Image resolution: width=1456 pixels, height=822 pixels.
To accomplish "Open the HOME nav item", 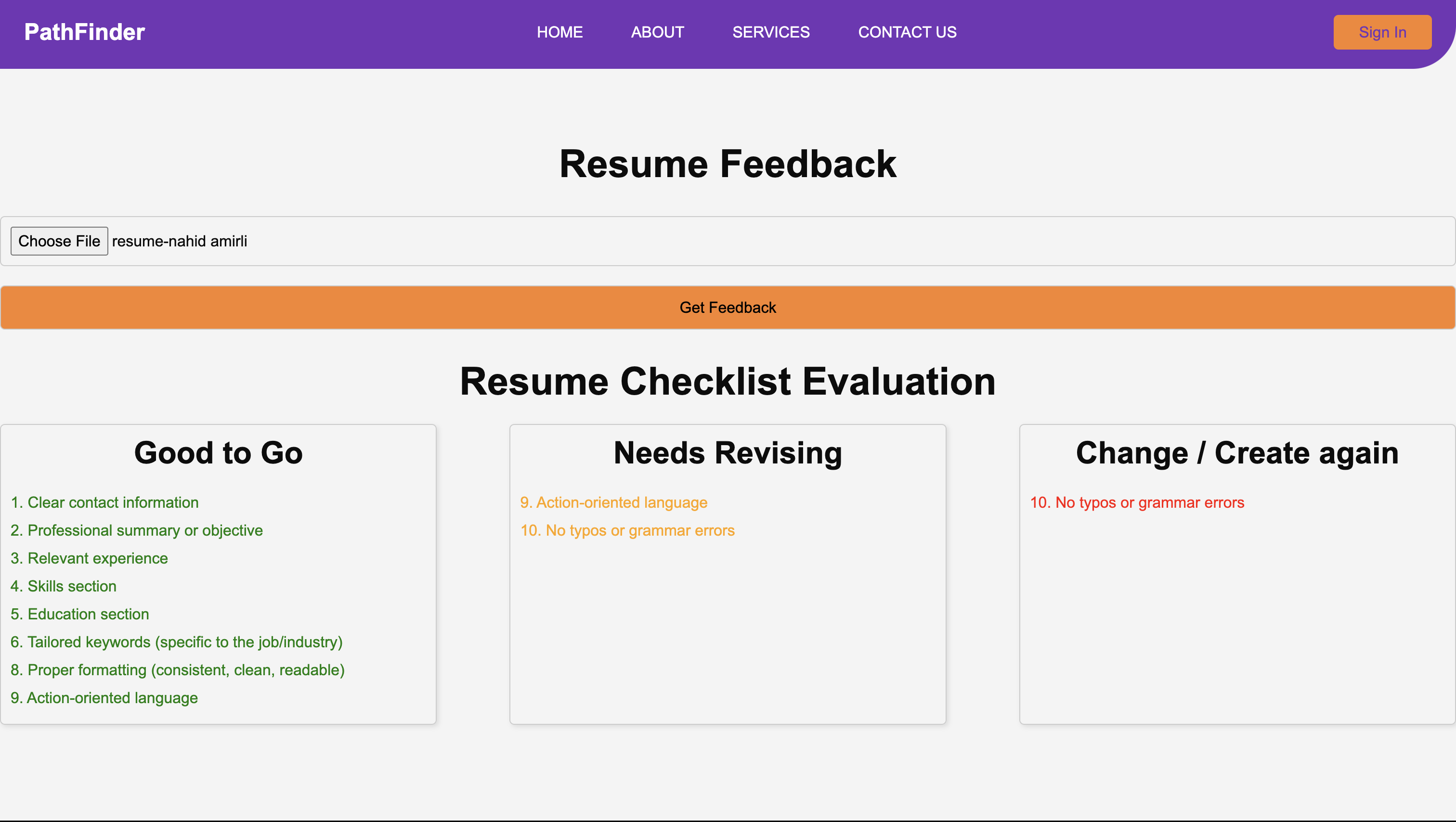I will (559, 32).
